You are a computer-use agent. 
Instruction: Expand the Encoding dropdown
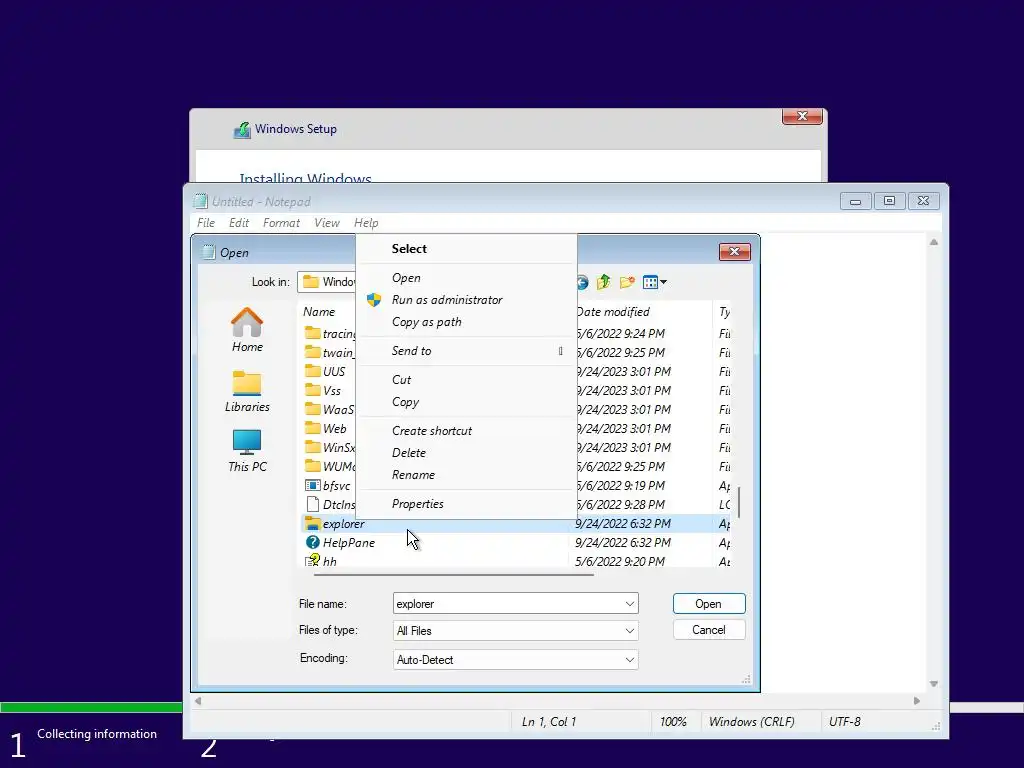(630, 660)
